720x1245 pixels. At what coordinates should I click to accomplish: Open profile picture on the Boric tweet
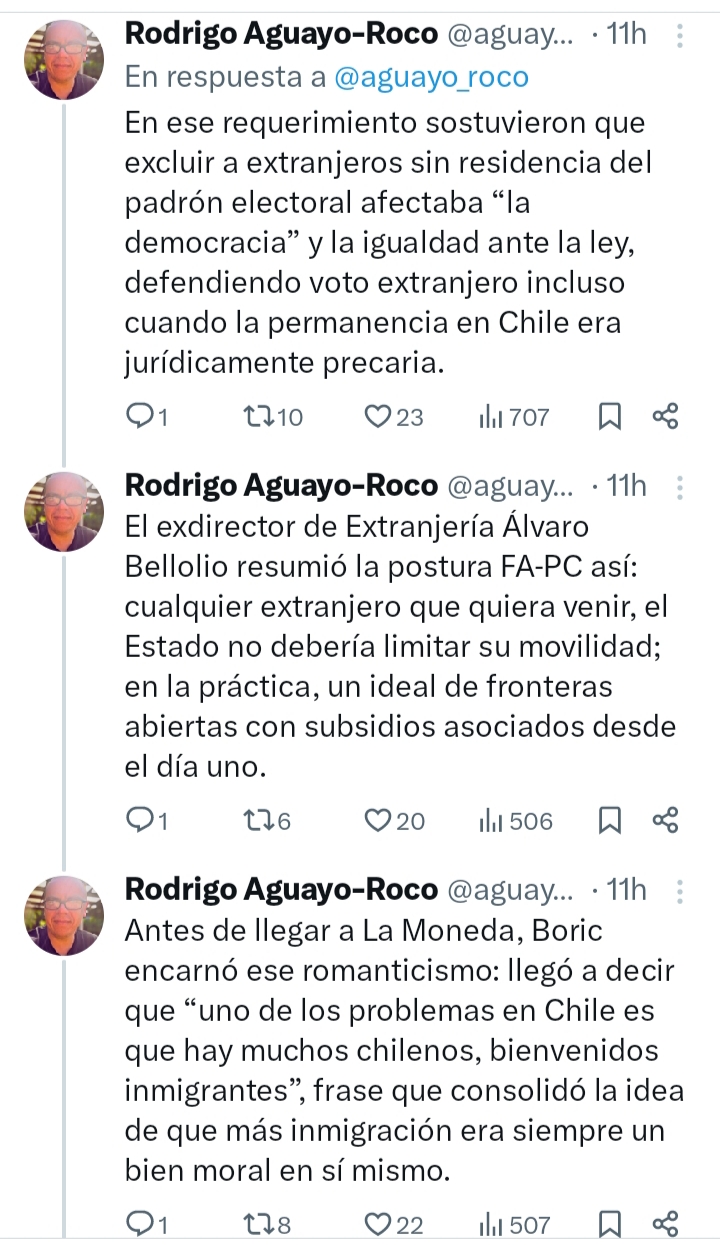(x=64, y=915)
